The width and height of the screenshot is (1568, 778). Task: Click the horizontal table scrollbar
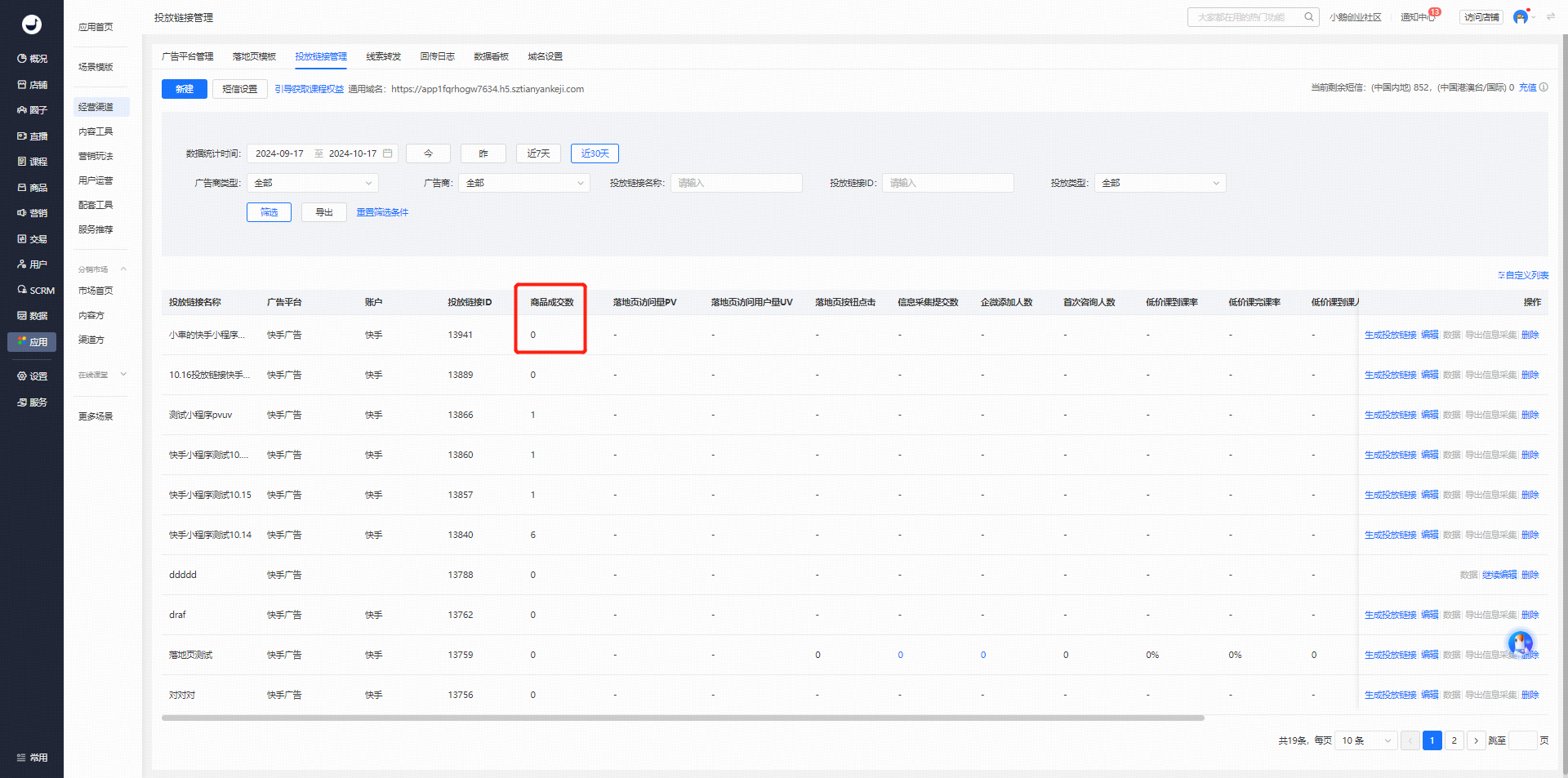[683, 718]
